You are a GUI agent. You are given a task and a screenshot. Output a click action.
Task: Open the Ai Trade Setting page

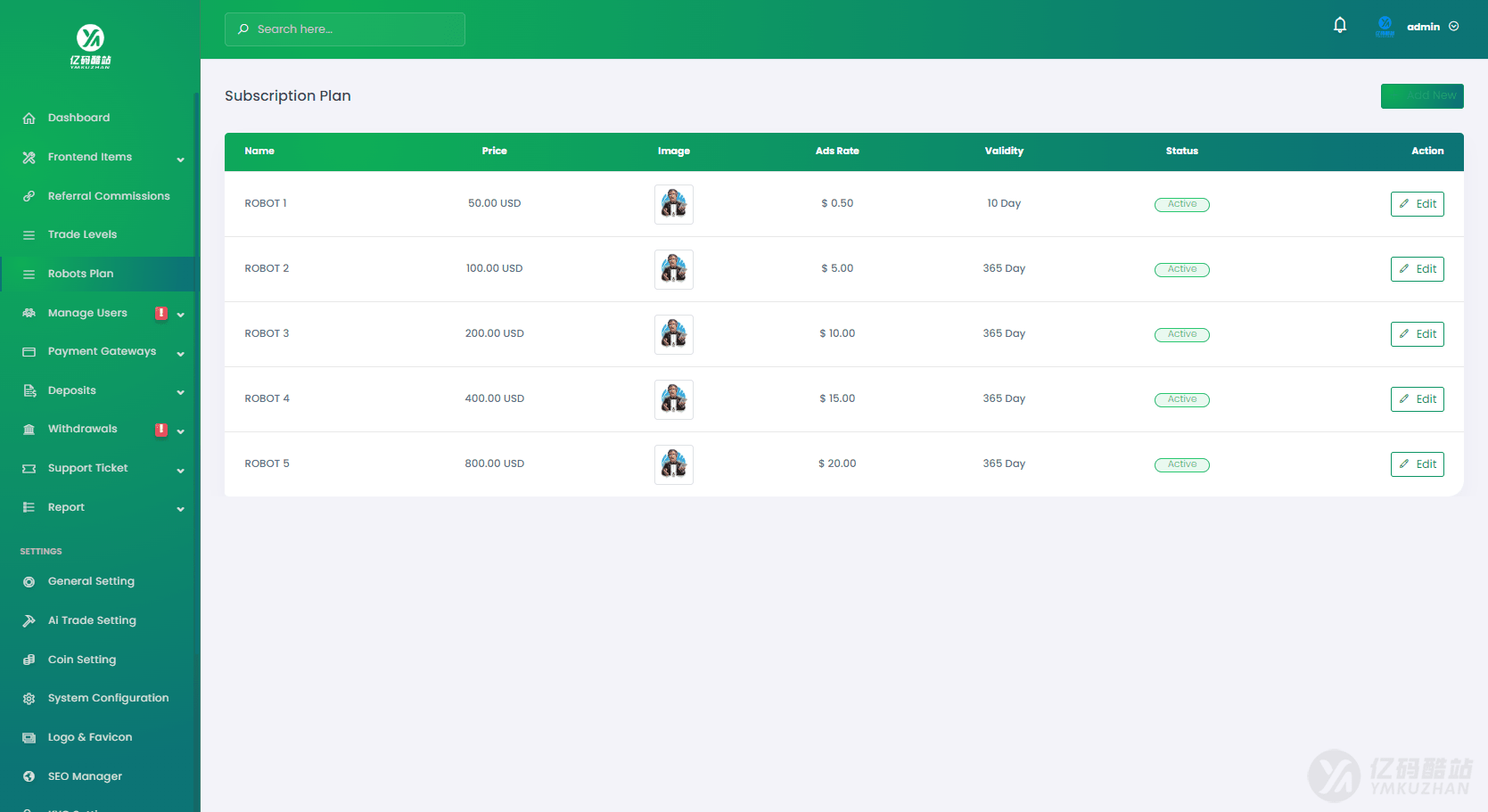coord(92,619)
